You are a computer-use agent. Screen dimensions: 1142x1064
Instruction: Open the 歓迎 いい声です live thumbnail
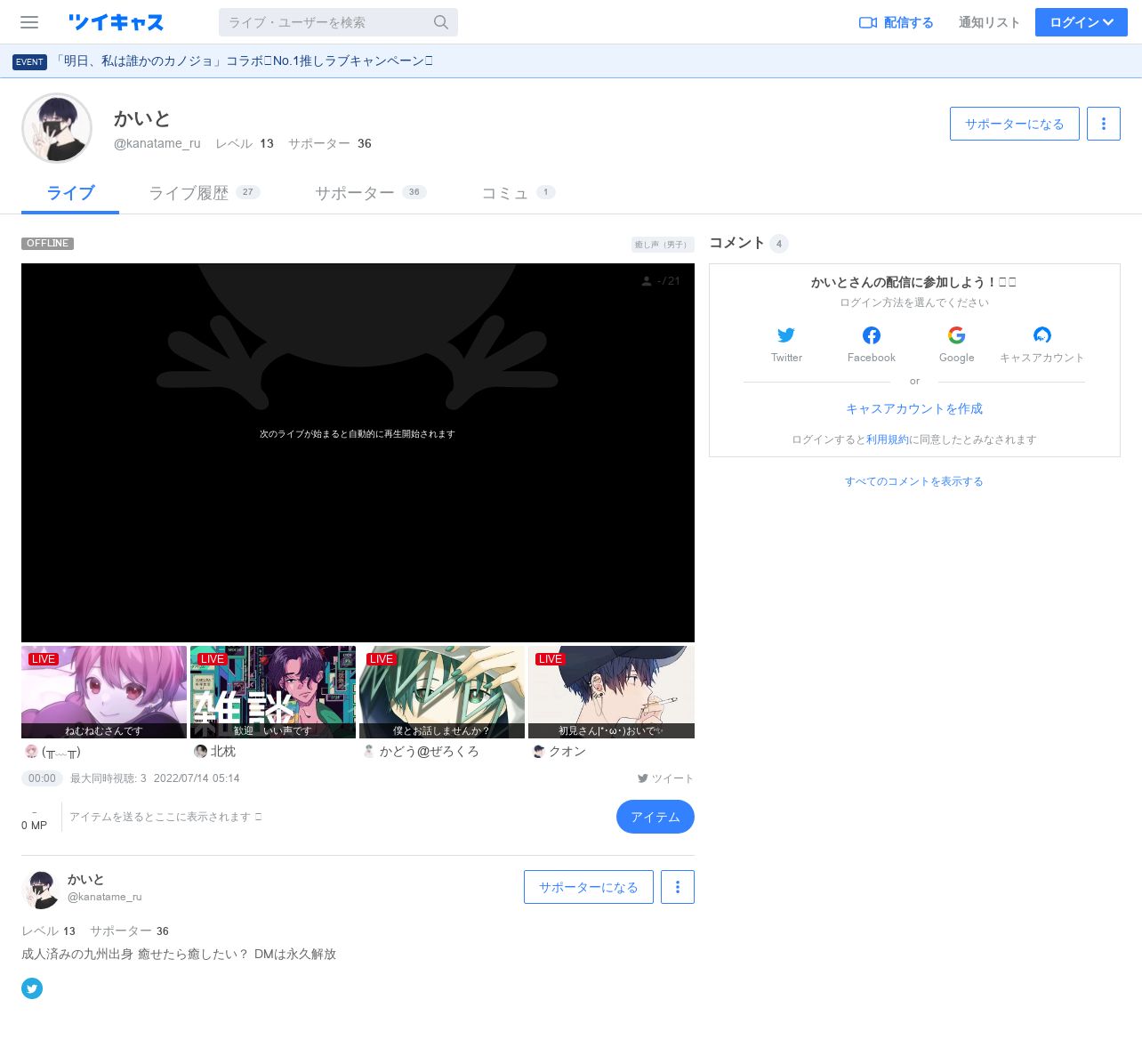tap(273, 692)
